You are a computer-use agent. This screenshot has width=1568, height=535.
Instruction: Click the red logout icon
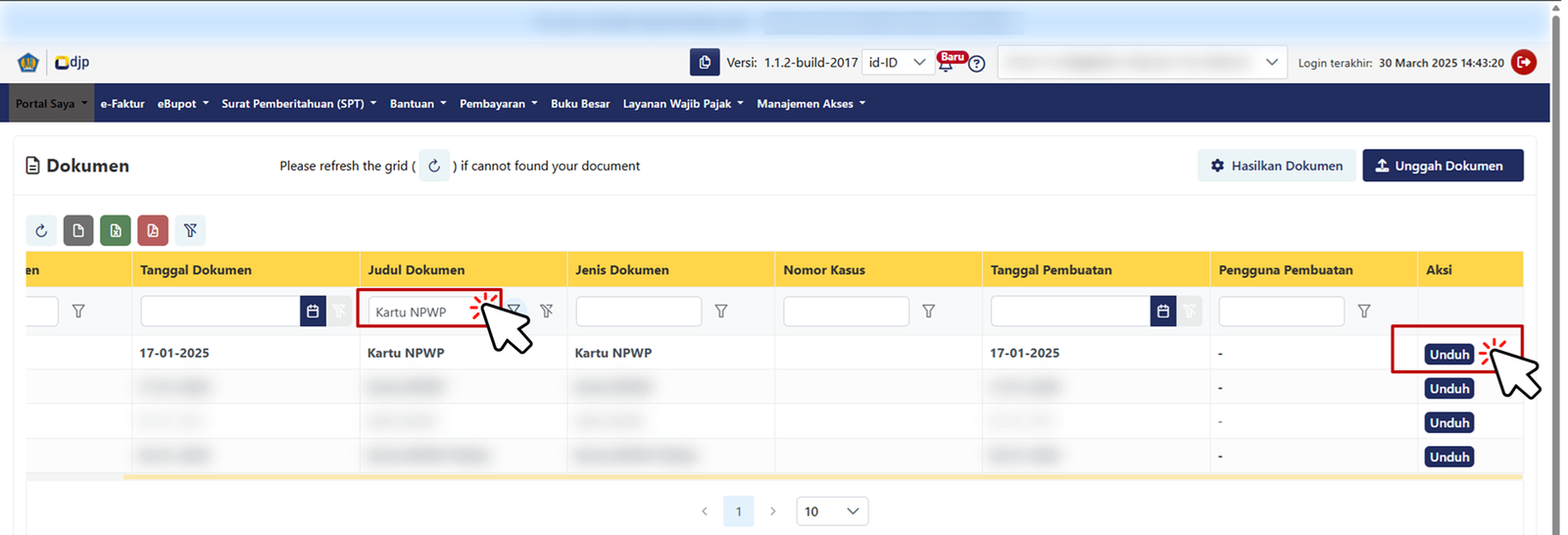tap(1523, 63)
